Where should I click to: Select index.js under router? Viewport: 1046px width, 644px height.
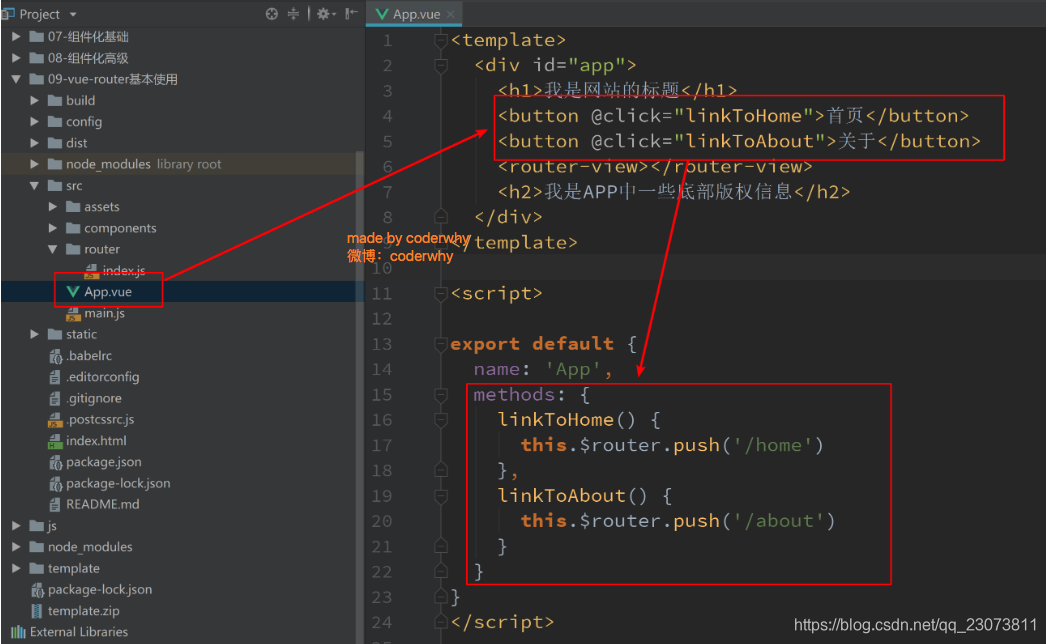pyautogui.click(x=123, y=270)
